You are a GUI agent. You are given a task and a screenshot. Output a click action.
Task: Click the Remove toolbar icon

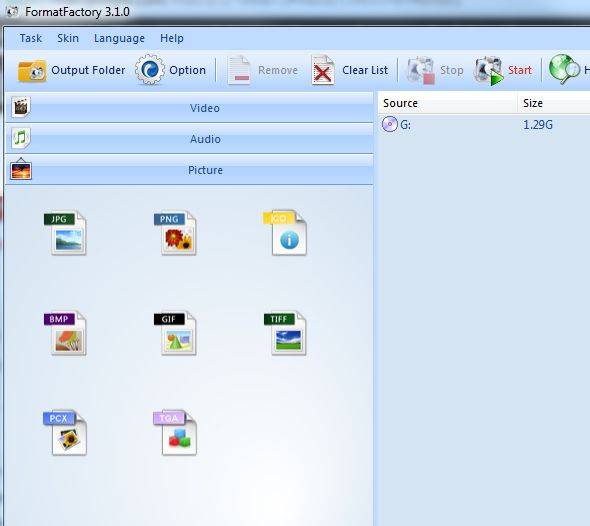239,70
